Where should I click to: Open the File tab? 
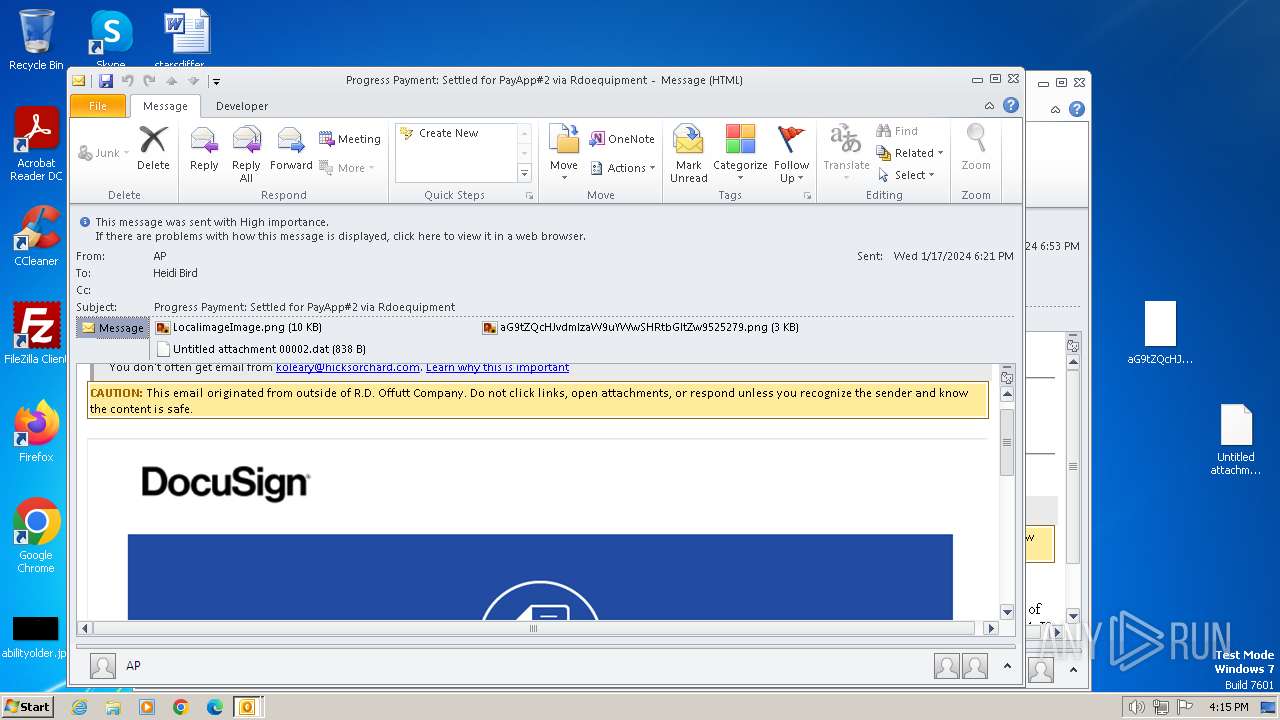point(98,106)
